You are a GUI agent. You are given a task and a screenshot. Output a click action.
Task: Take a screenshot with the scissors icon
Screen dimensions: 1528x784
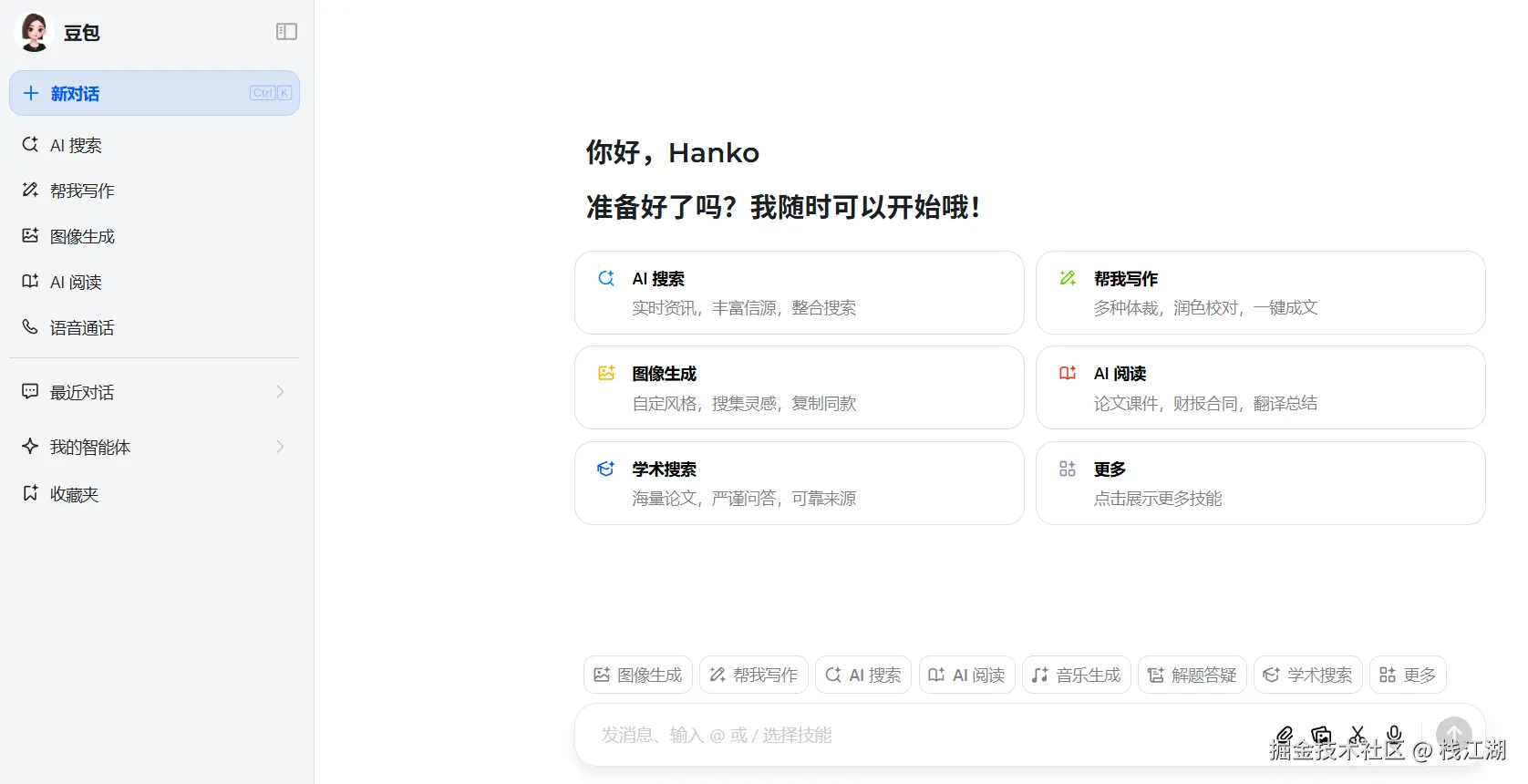coord(1358,735)
